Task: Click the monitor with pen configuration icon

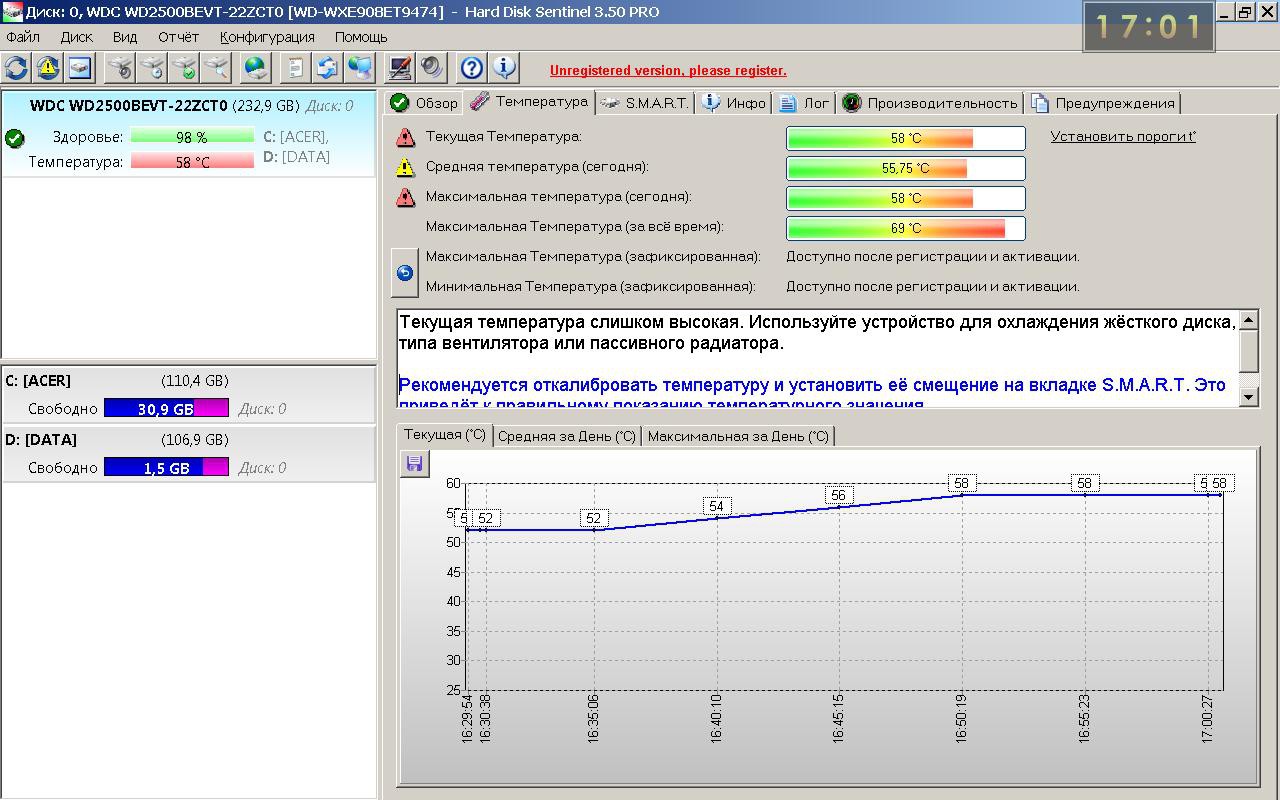Action: point(400,68)
